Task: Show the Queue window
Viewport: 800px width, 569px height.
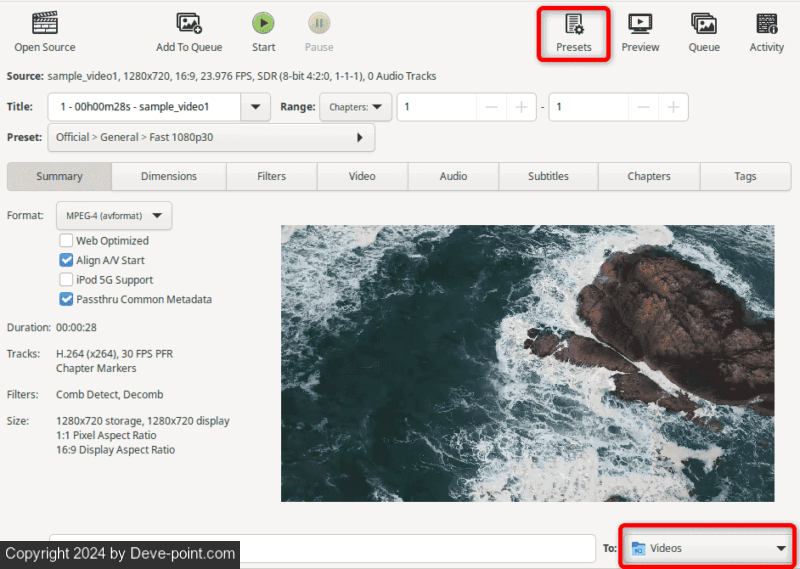Action: pos(704,24)
